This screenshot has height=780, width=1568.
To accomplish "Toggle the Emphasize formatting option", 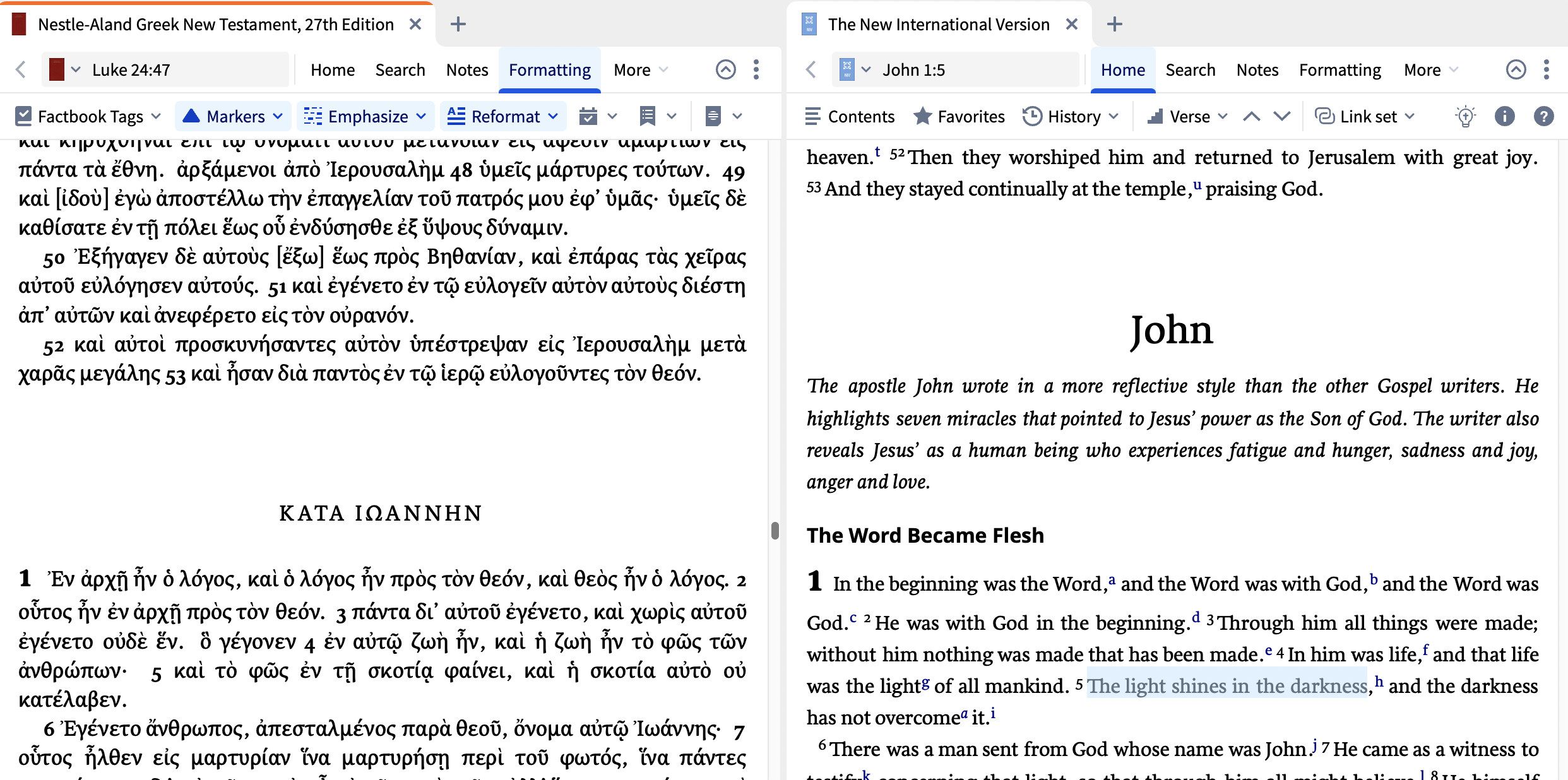I will (365, 116).
